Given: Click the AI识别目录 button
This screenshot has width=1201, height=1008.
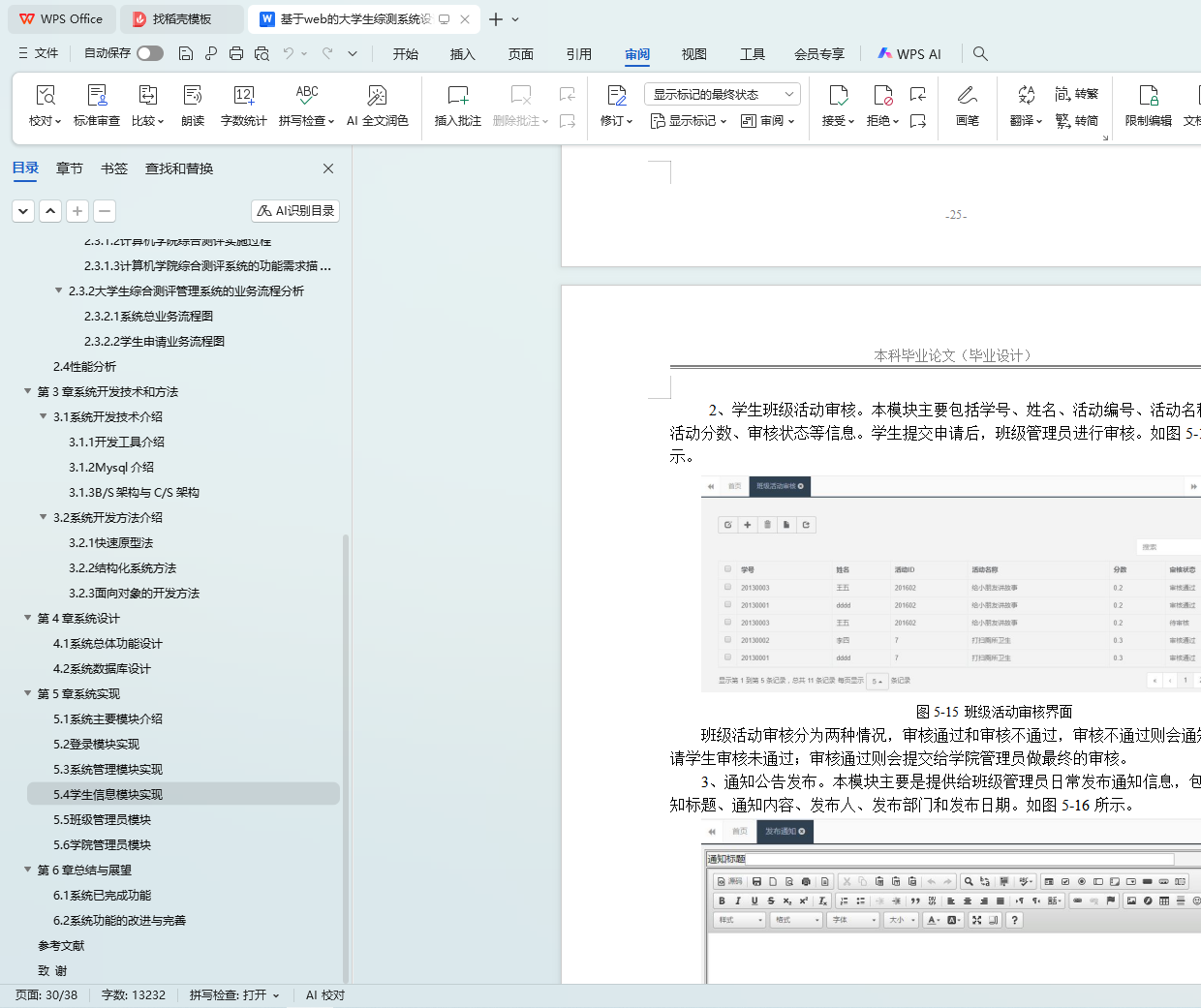Looking at the screenshot, I should click(x=295, y=211).
